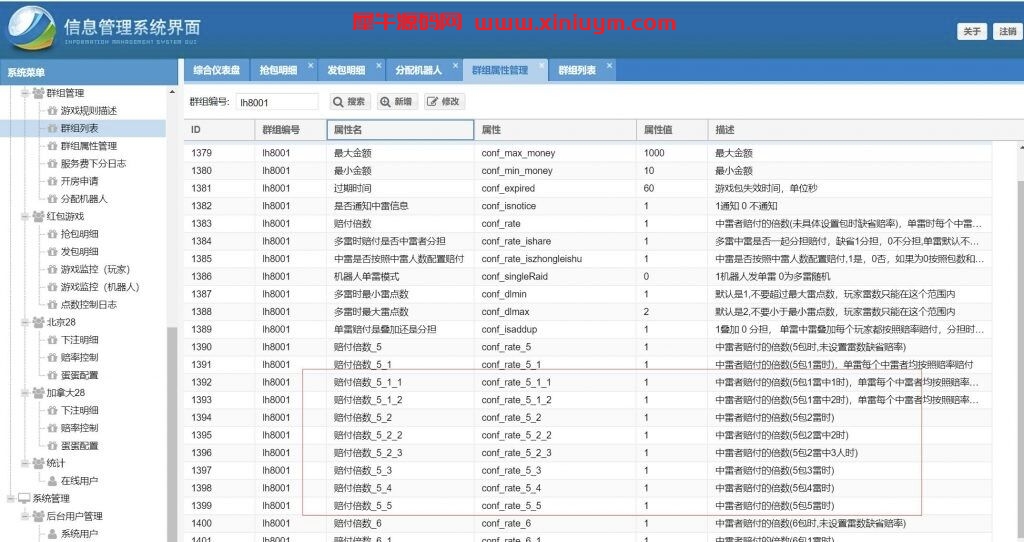Switch to the 分配机器人 tab
Screen dimensions: 1024x542
tap(418, 70)
